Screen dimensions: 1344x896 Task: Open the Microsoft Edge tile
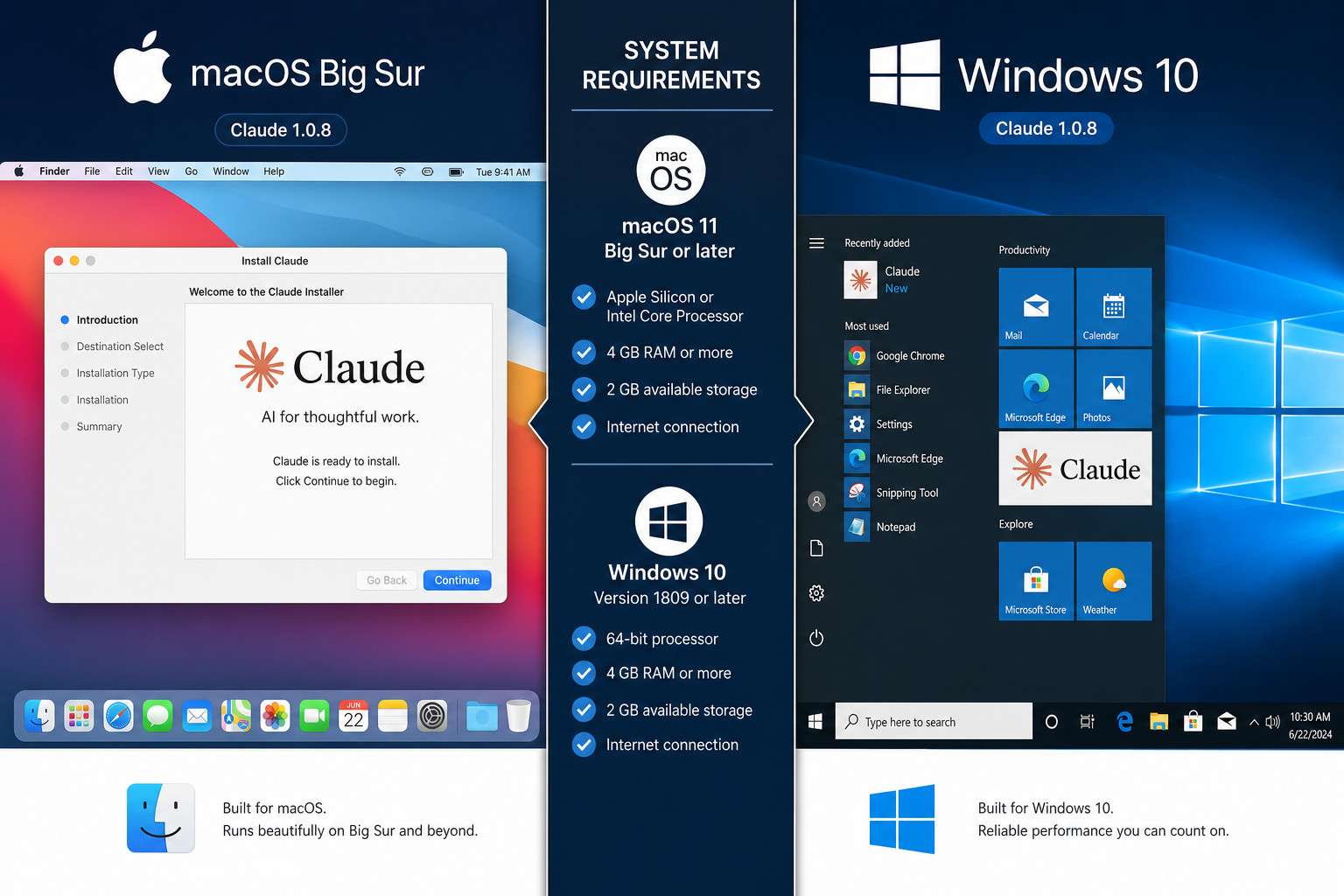tap(1036, 388)
